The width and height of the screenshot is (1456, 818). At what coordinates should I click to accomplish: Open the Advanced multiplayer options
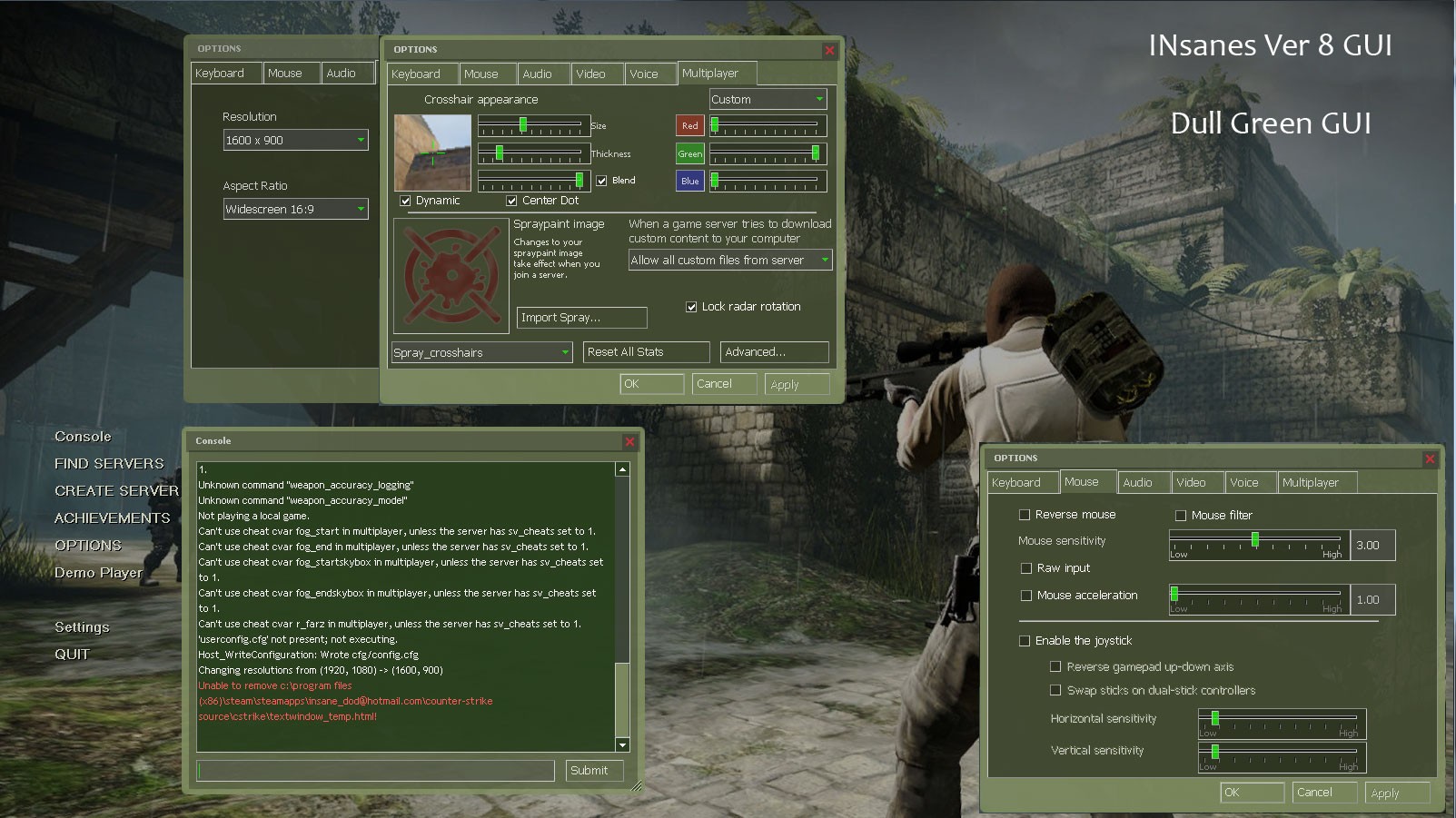pos(774,351)
